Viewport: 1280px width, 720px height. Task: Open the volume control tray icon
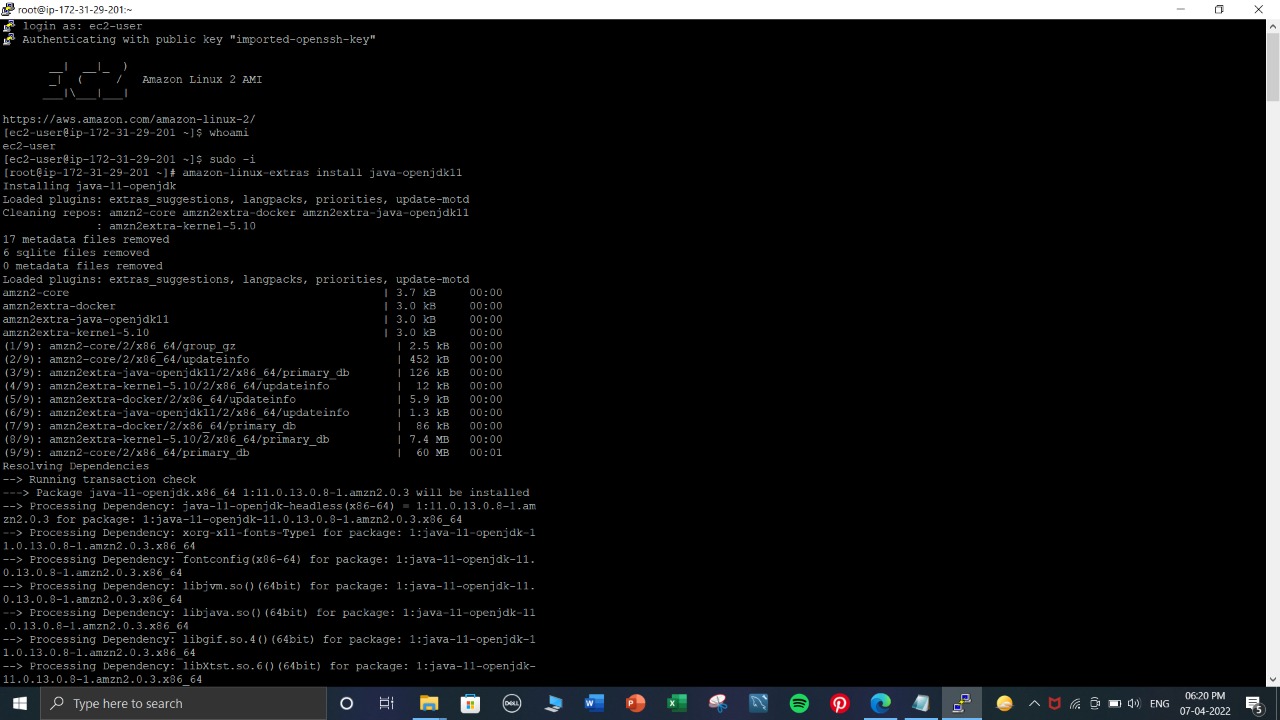click(1136, 703)
